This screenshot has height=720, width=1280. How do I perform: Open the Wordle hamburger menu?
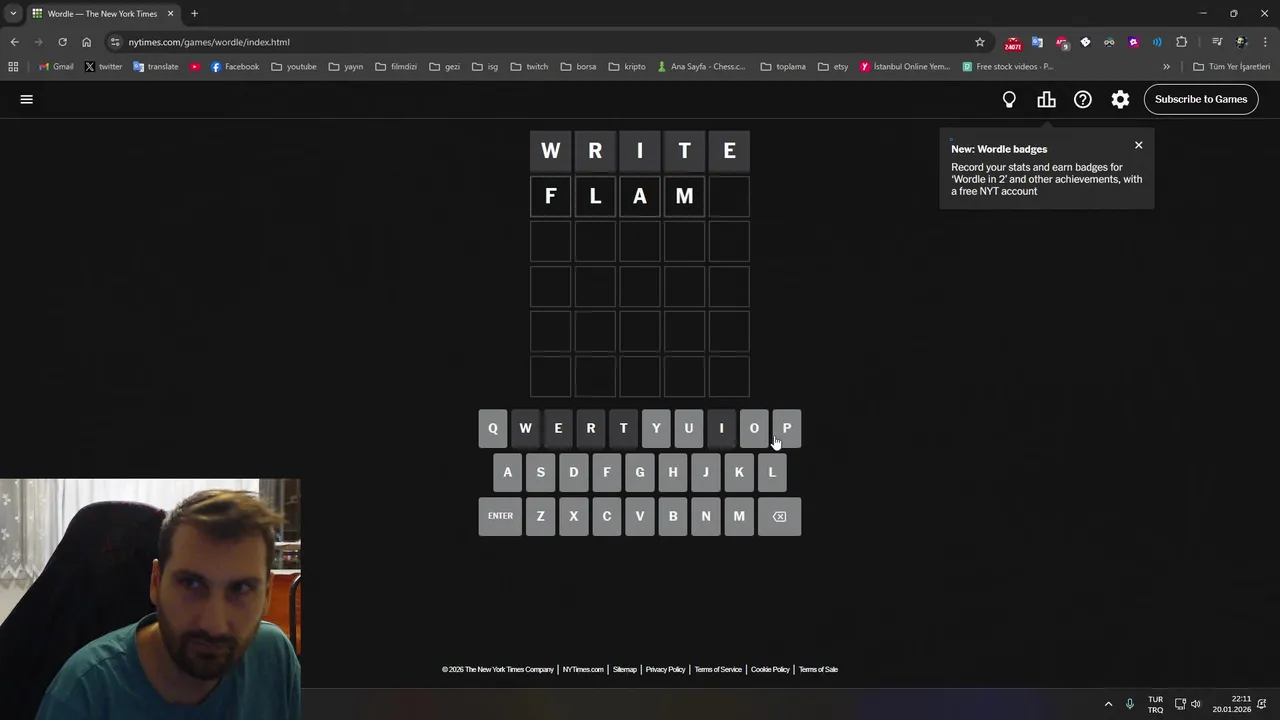27,99
